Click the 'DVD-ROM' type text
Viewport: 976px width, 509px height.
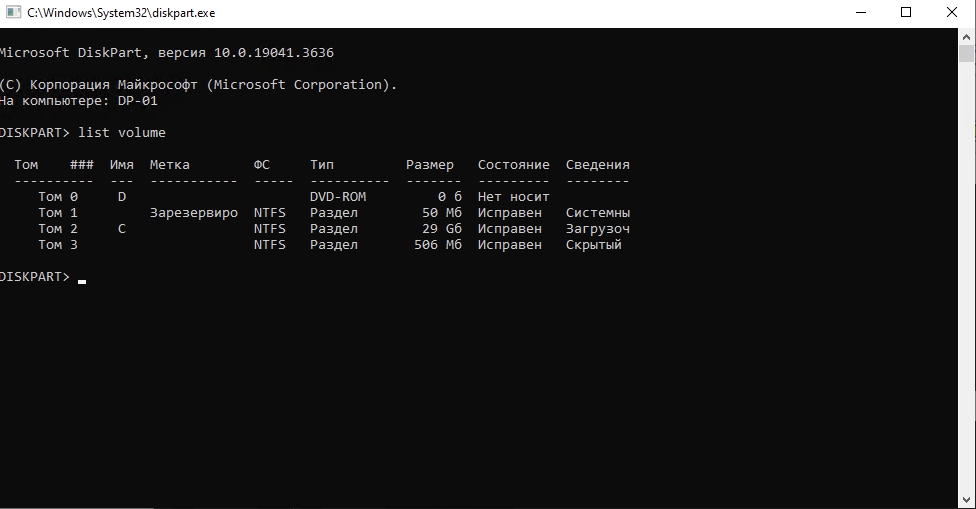point(338,197)
